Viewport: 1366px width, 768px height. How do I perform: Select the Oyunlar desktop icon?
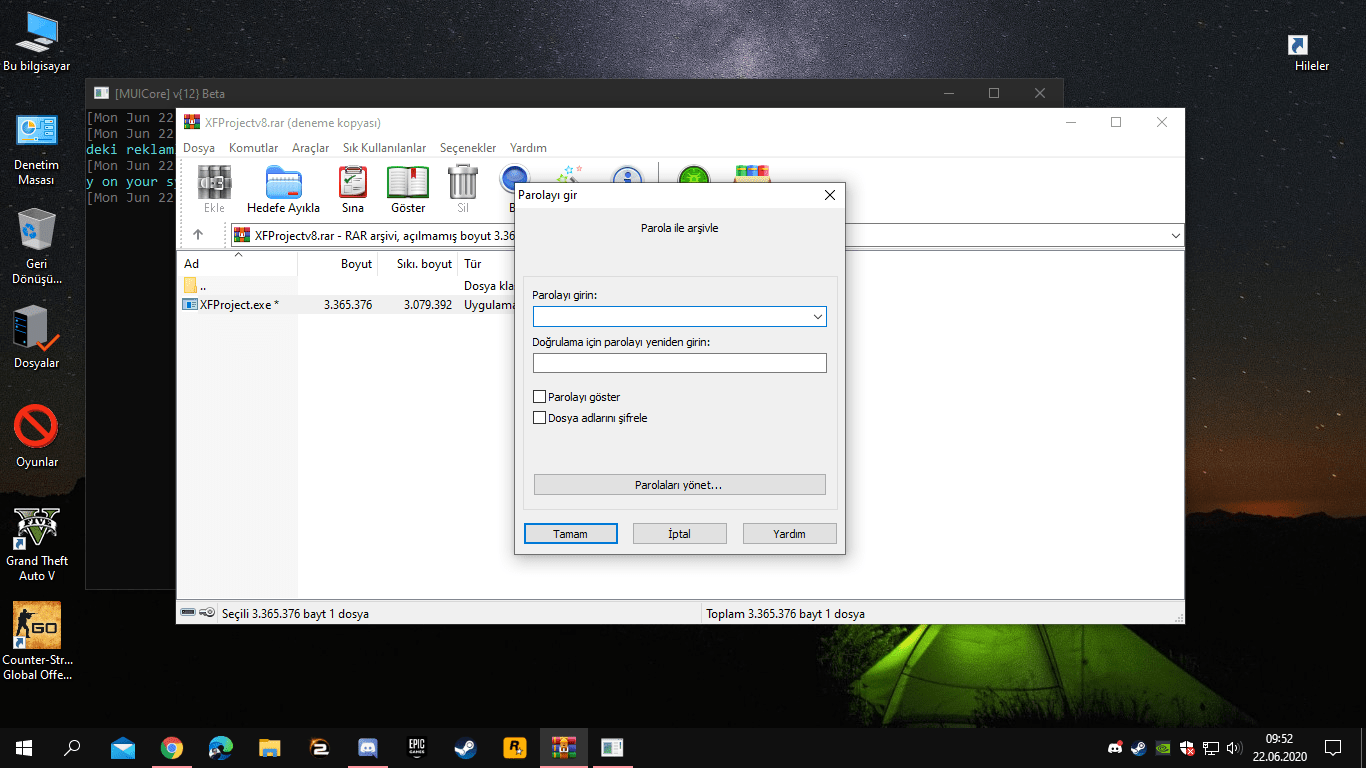[x=36, y=437]
